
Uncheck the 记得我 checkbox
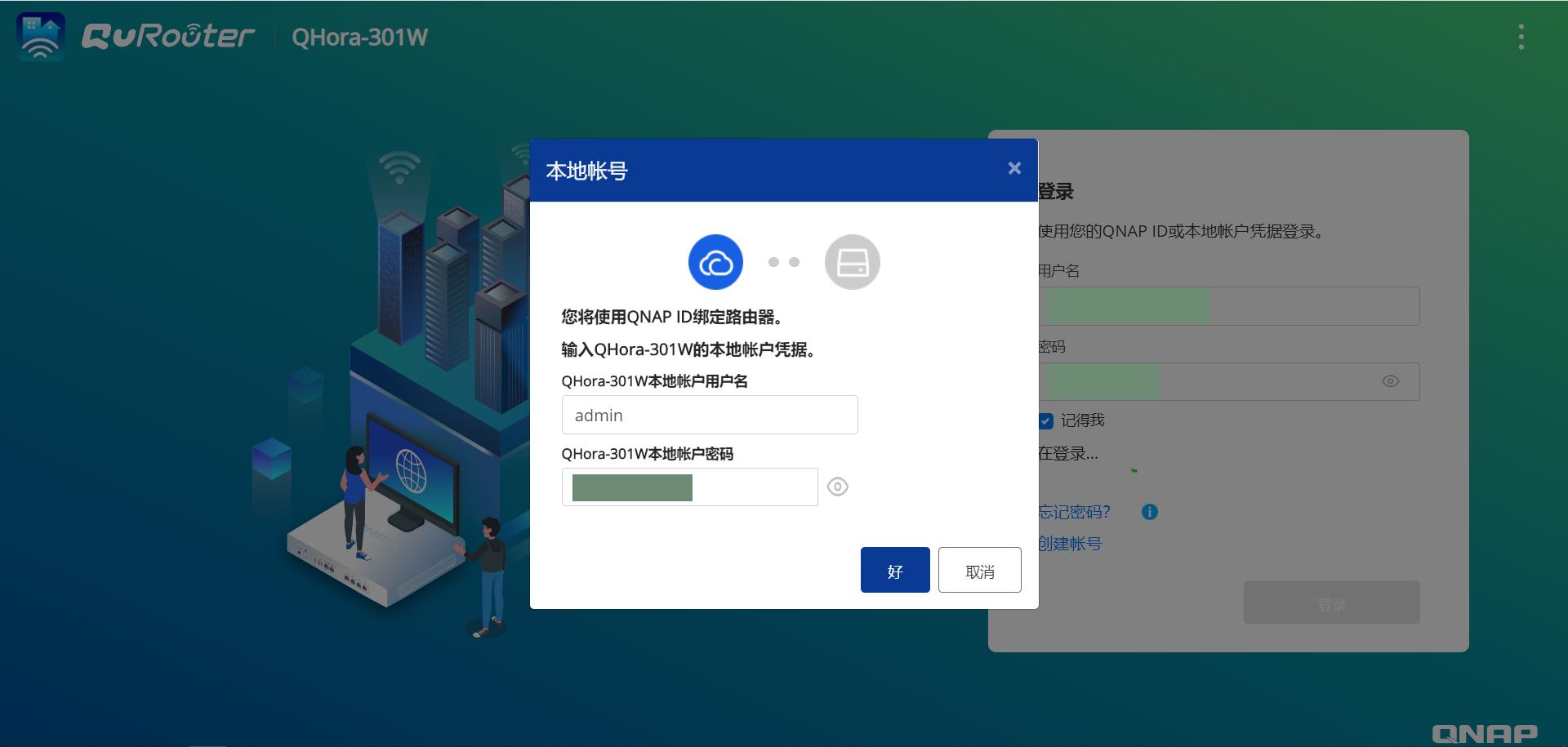click(x=1045, y=420)
